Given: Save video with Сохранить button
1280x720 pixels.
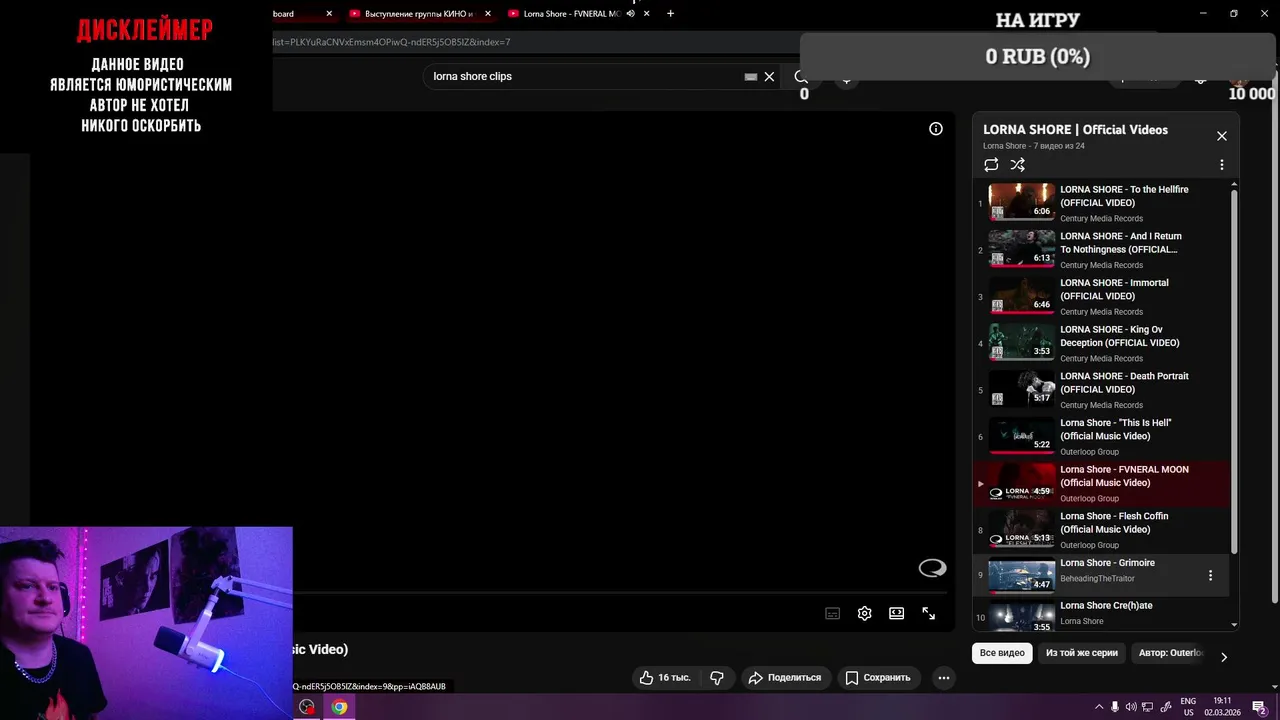Looking at the screenshot, I should (878, 677).
